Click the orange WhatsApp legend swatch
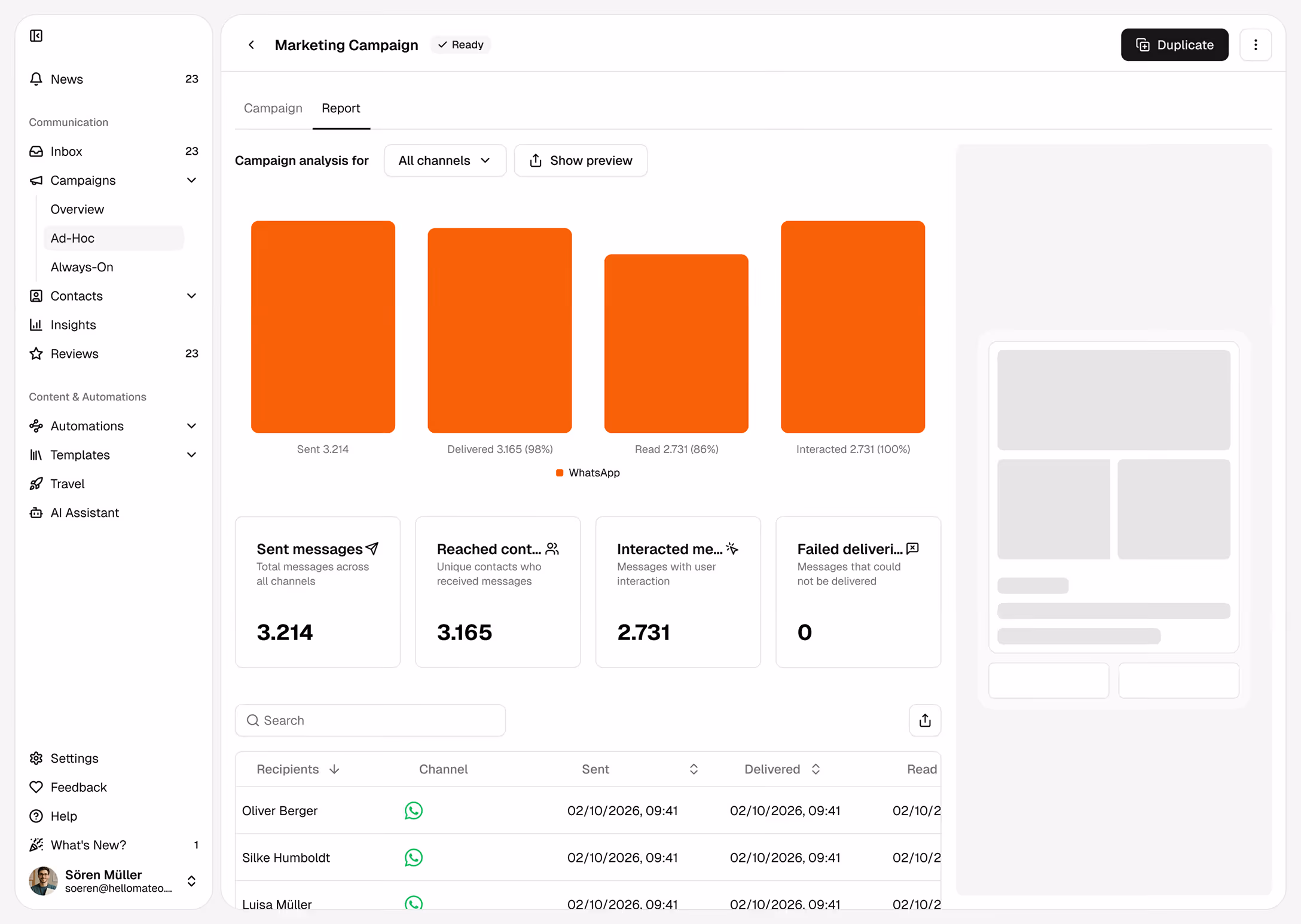The height and width of the screenshot is (924, 1301). click(x=560, y=473)
